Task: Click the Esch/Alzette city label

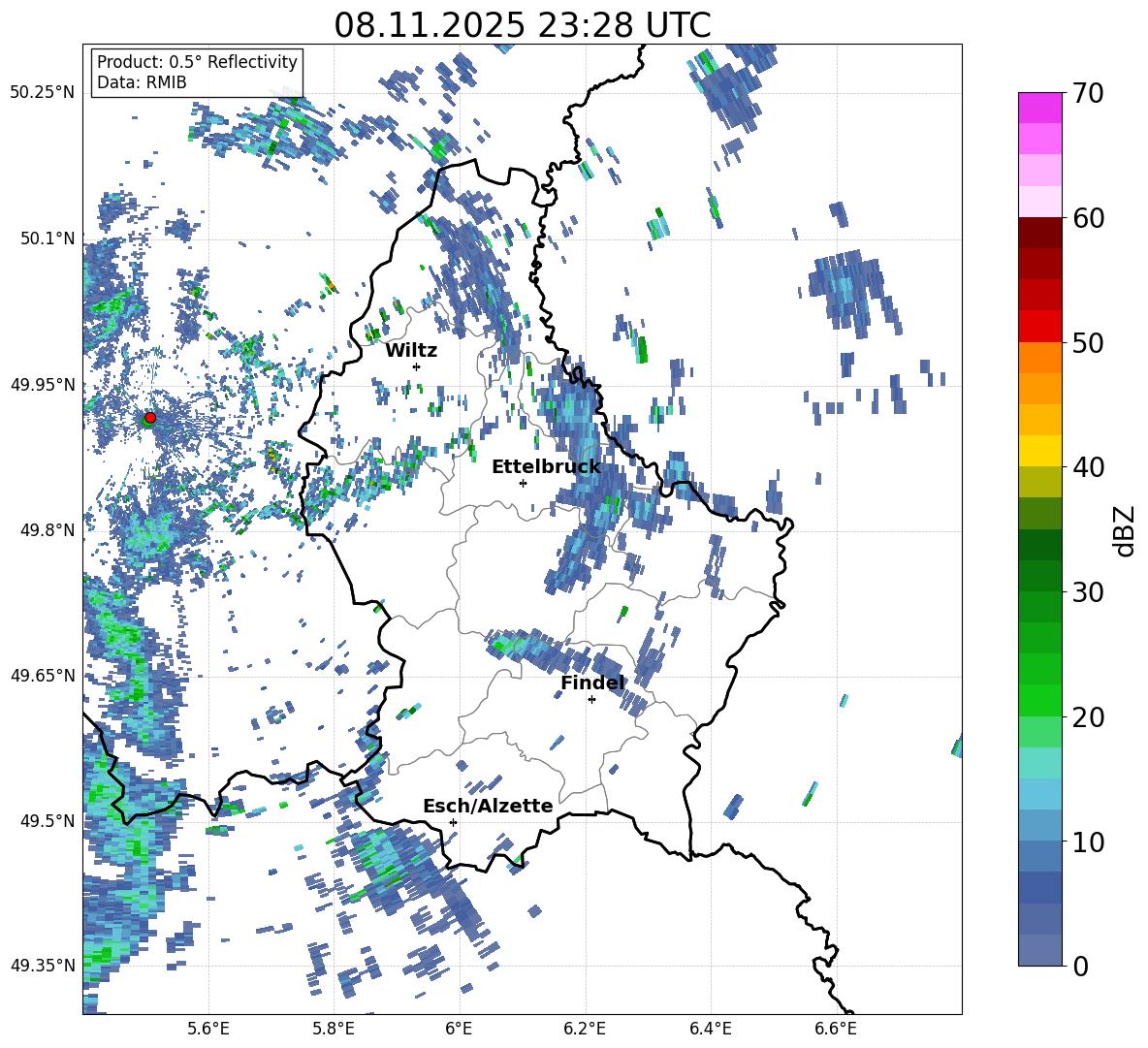Action: [488, 806]
